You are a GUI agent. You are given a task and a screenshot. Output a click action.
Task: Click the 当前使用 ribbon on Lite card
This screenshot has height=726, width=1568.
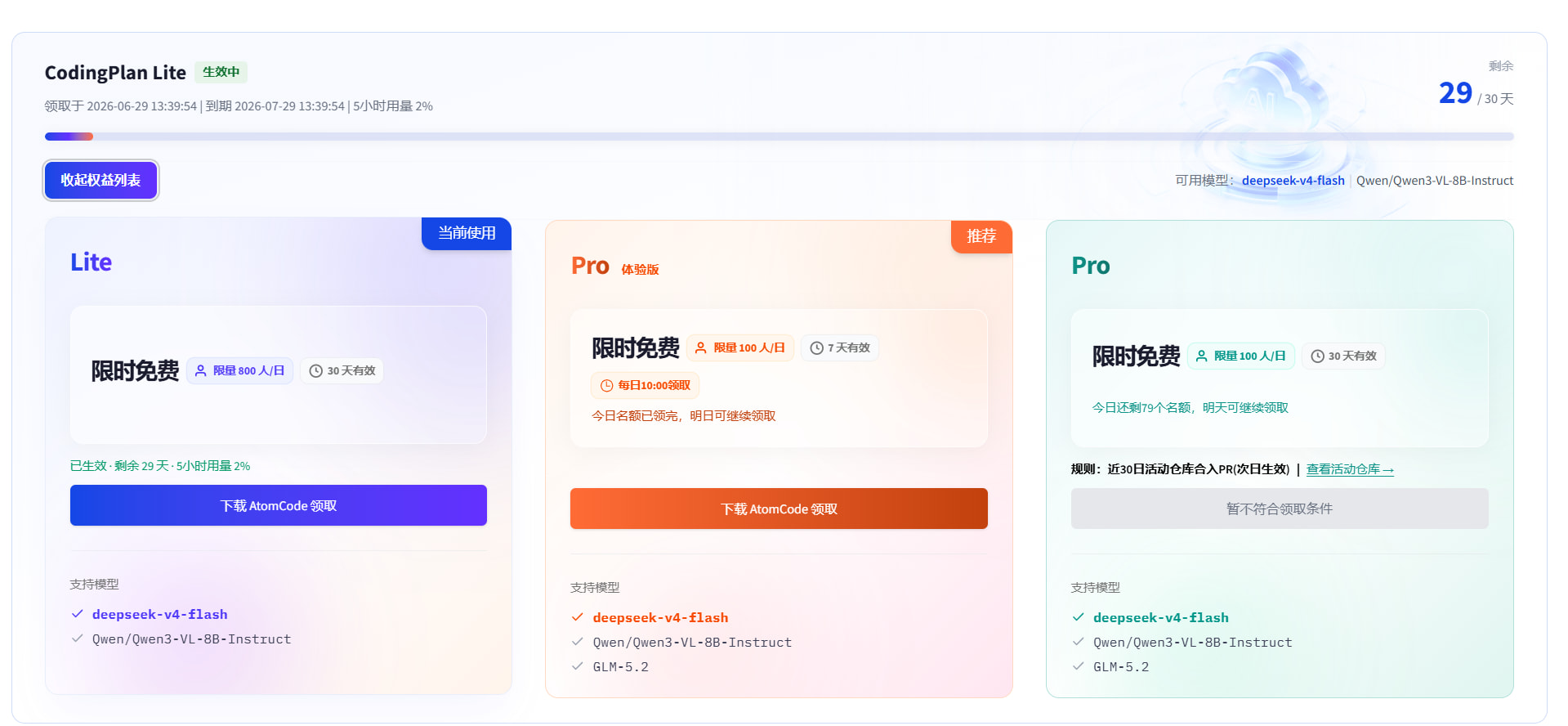tap(467, 233)
